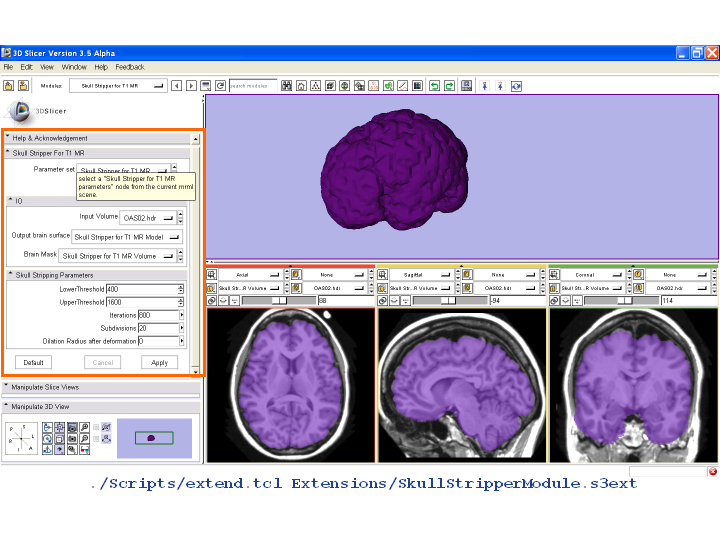Screen dimensions: 720x540
Task: Click the module history back arrow
Action: point(177,86)
